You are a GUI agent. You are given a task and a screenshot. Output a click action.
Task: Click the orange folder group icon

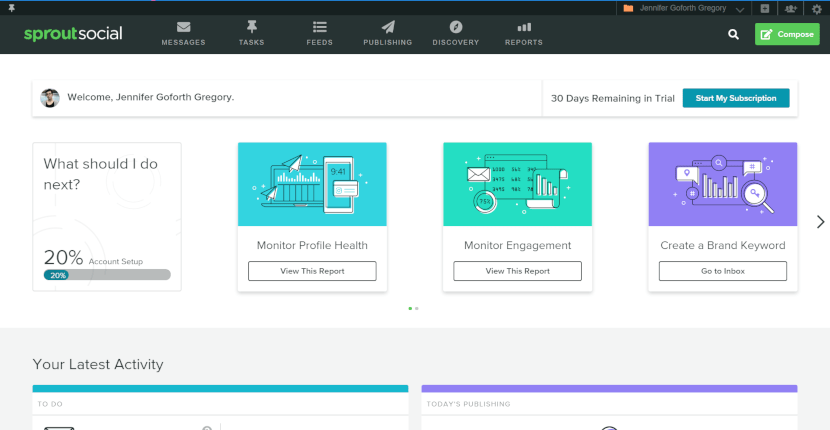click(x=628, y=8)
